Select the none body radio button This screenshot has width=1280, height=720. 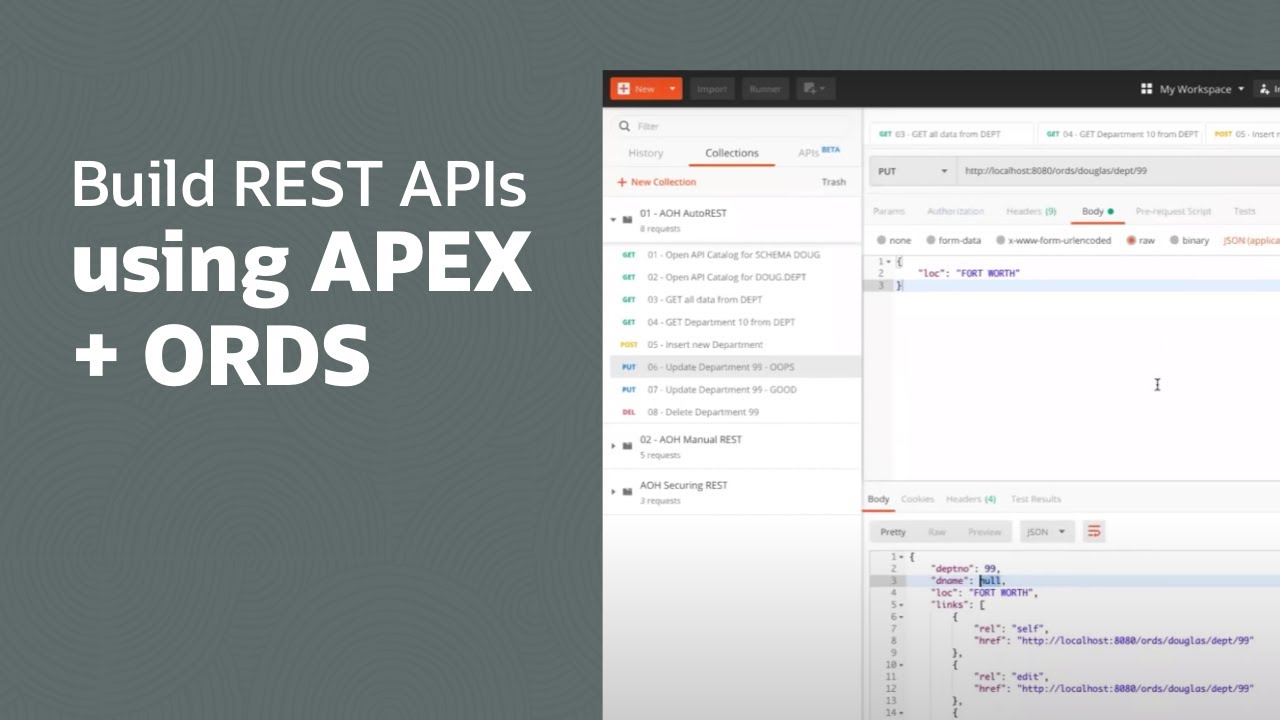881,241
